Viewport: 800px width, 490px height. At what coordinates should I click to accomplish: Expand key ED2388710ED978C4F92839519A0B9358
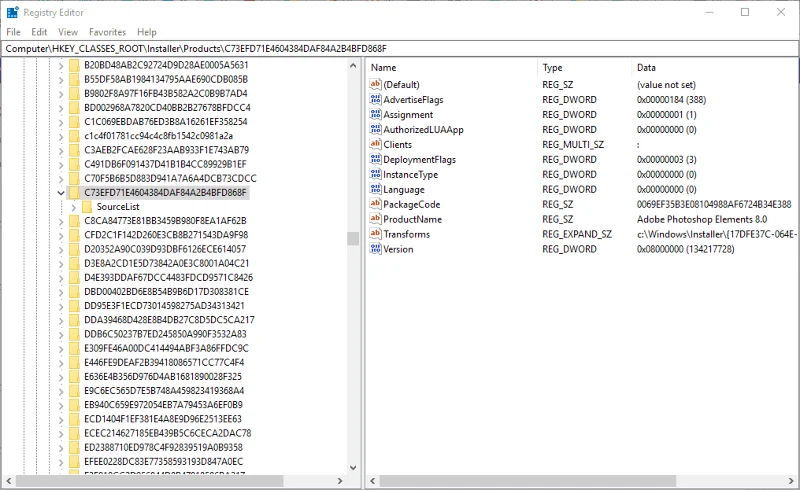pyautogui.click(x=61, y=447)
